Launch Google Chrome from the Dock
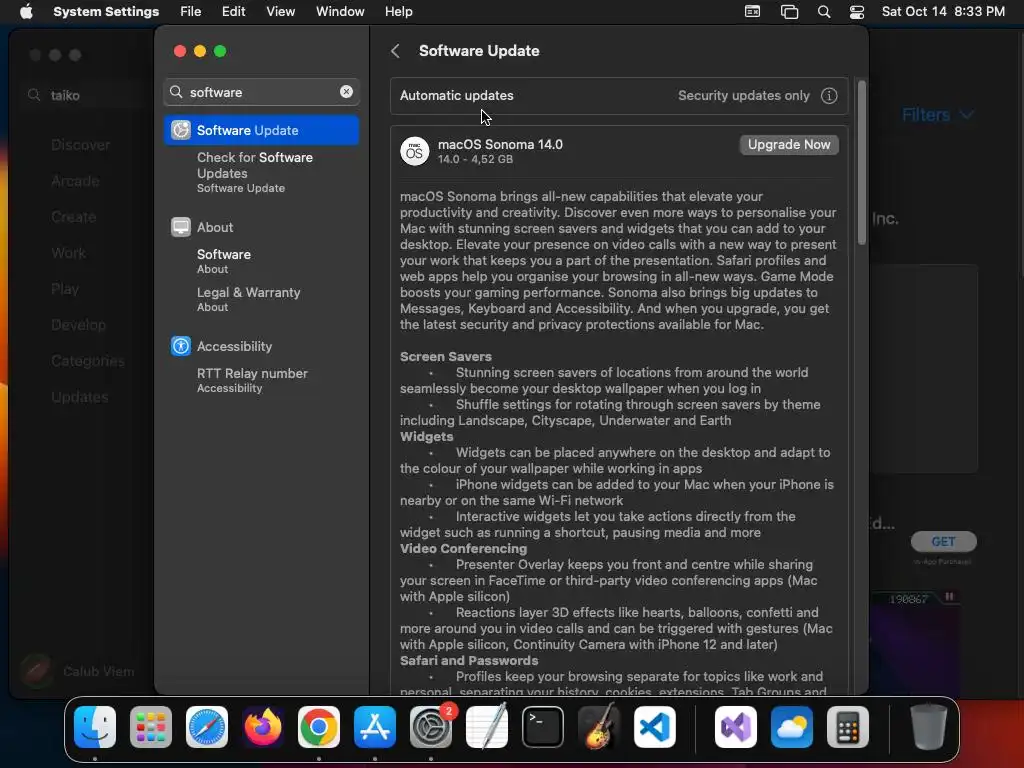Viewport: 1024px width, 768px height. (x=319, y=727)
